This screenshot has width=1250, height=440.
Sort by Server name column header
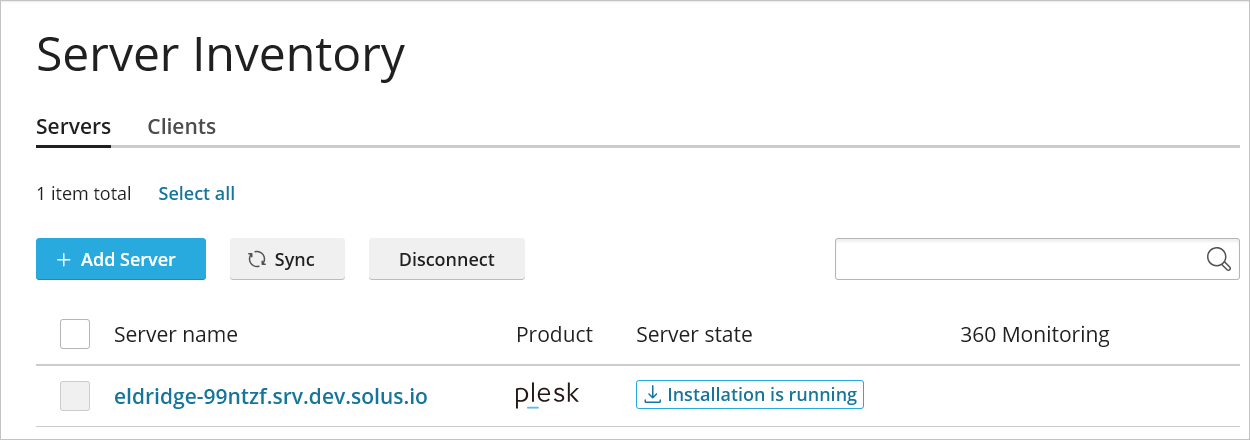[176, 334]
